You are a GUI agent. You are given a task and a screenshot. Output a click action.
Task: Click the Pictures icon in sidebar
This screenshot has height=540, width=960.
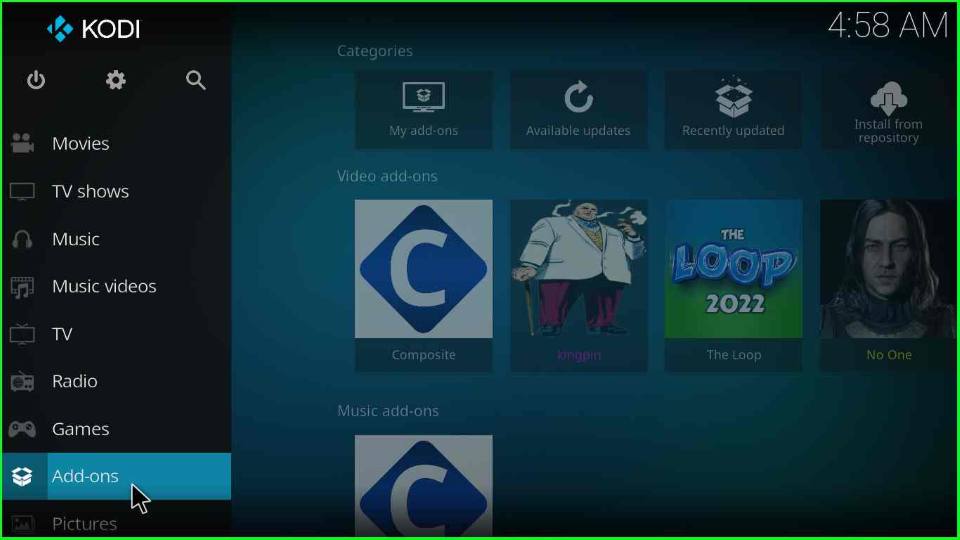pyautogui.click(x=23, y=524)
